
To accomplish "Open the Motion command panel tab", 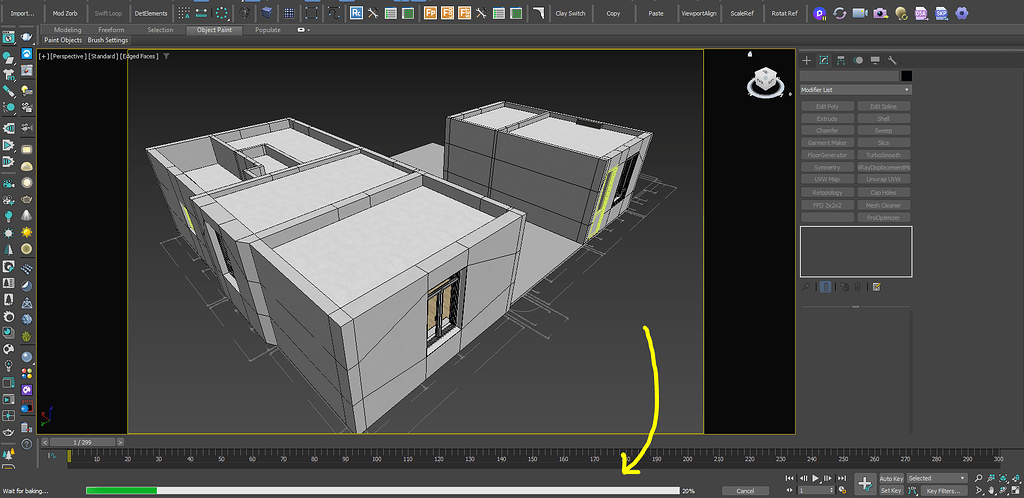I will tap(858, 60).
